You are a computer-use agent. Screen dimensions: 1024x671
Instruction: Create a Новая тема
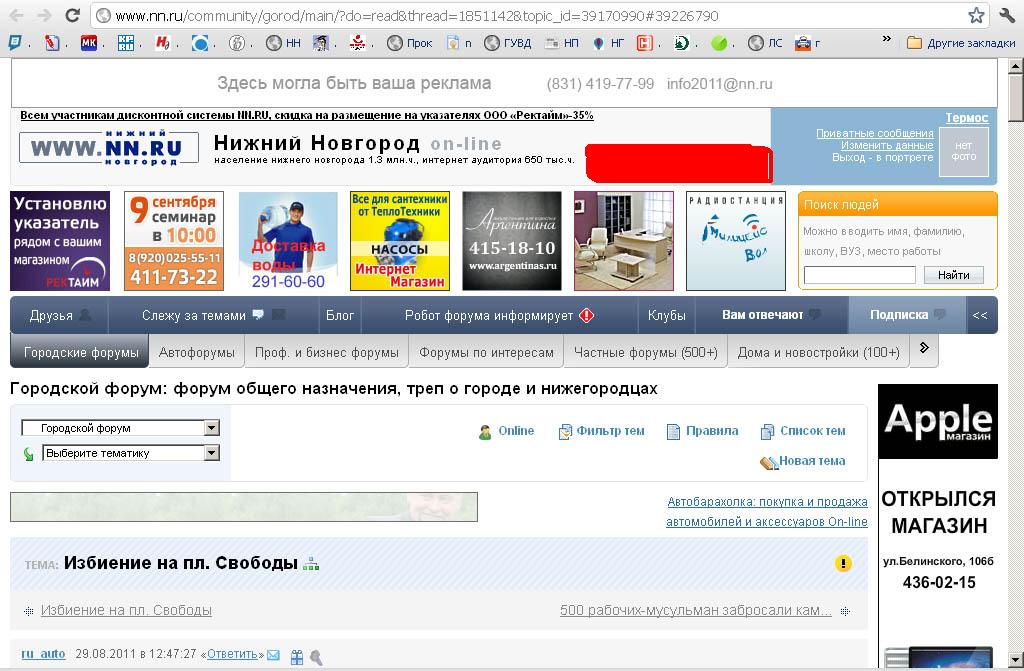(x=803, y=461)
